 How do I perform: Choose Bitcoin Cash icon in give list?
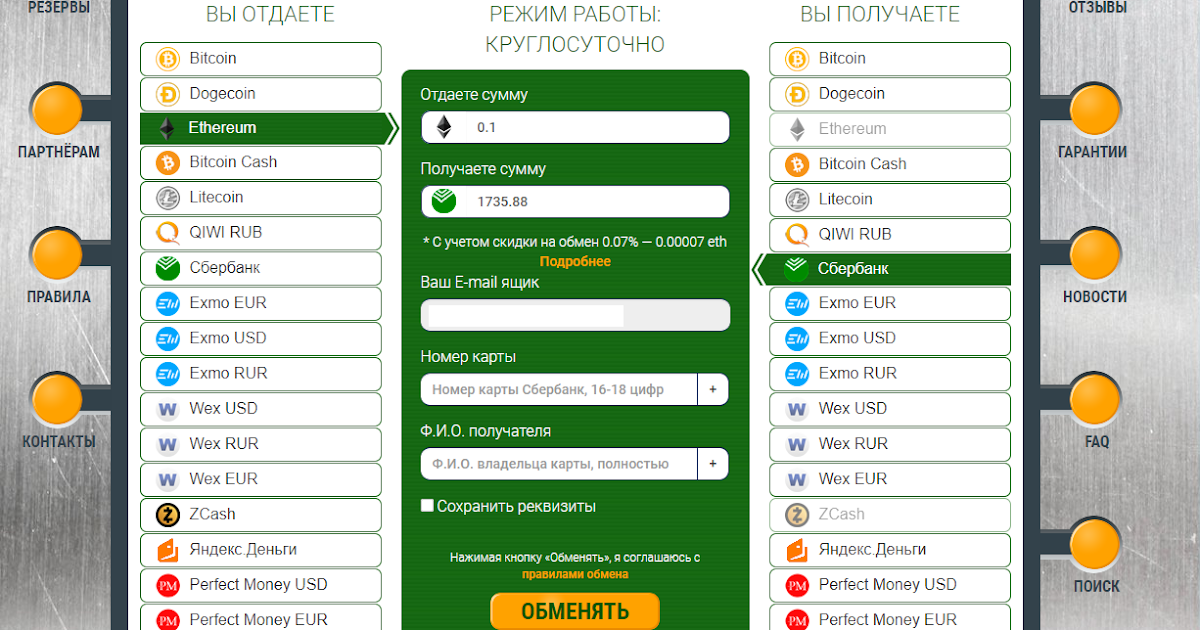[x=167, y=162]
